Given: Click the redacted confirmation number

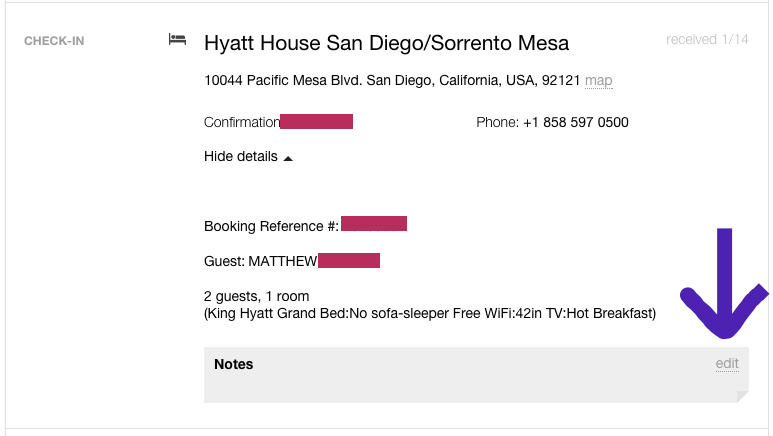Looking at the screenshot, I should 316,122.
